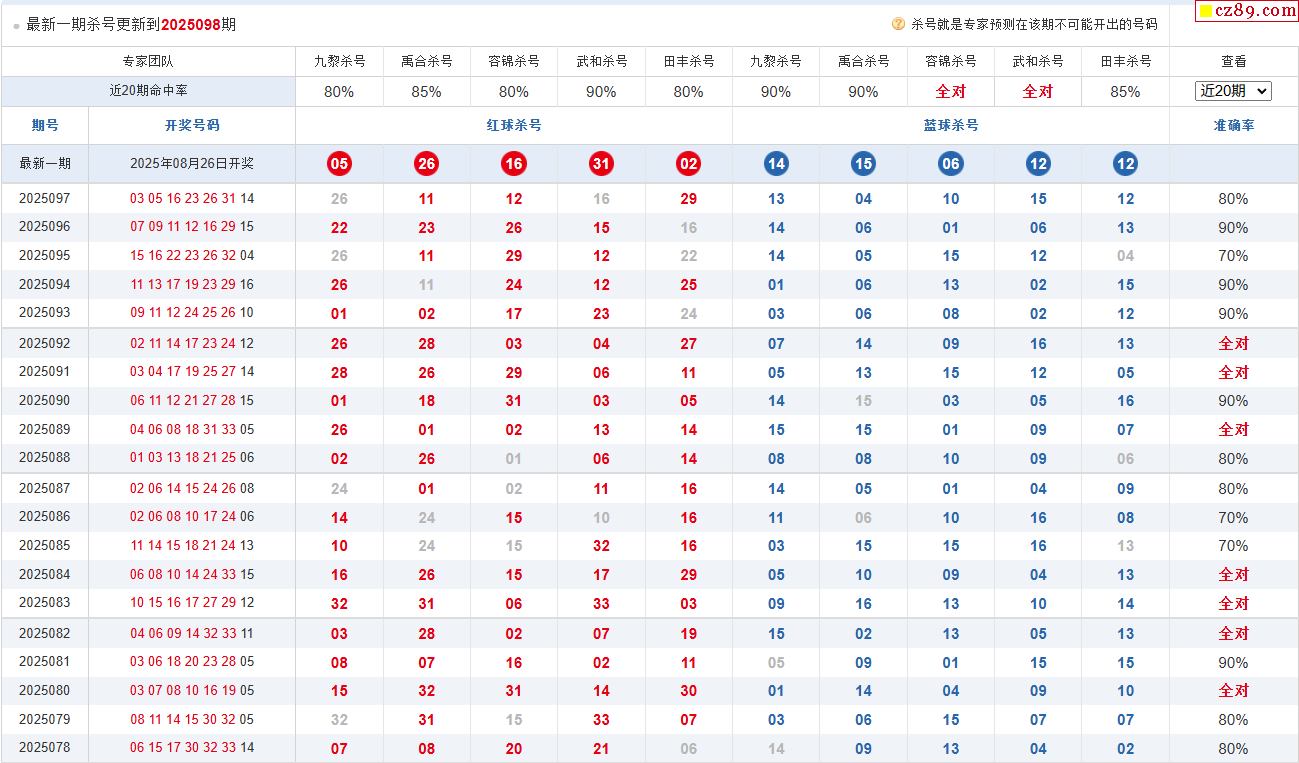Click draw numbers 07 09 11 12 16 29 15
Viewport: 1299px width, 763px height.
[x=192, y=227]
